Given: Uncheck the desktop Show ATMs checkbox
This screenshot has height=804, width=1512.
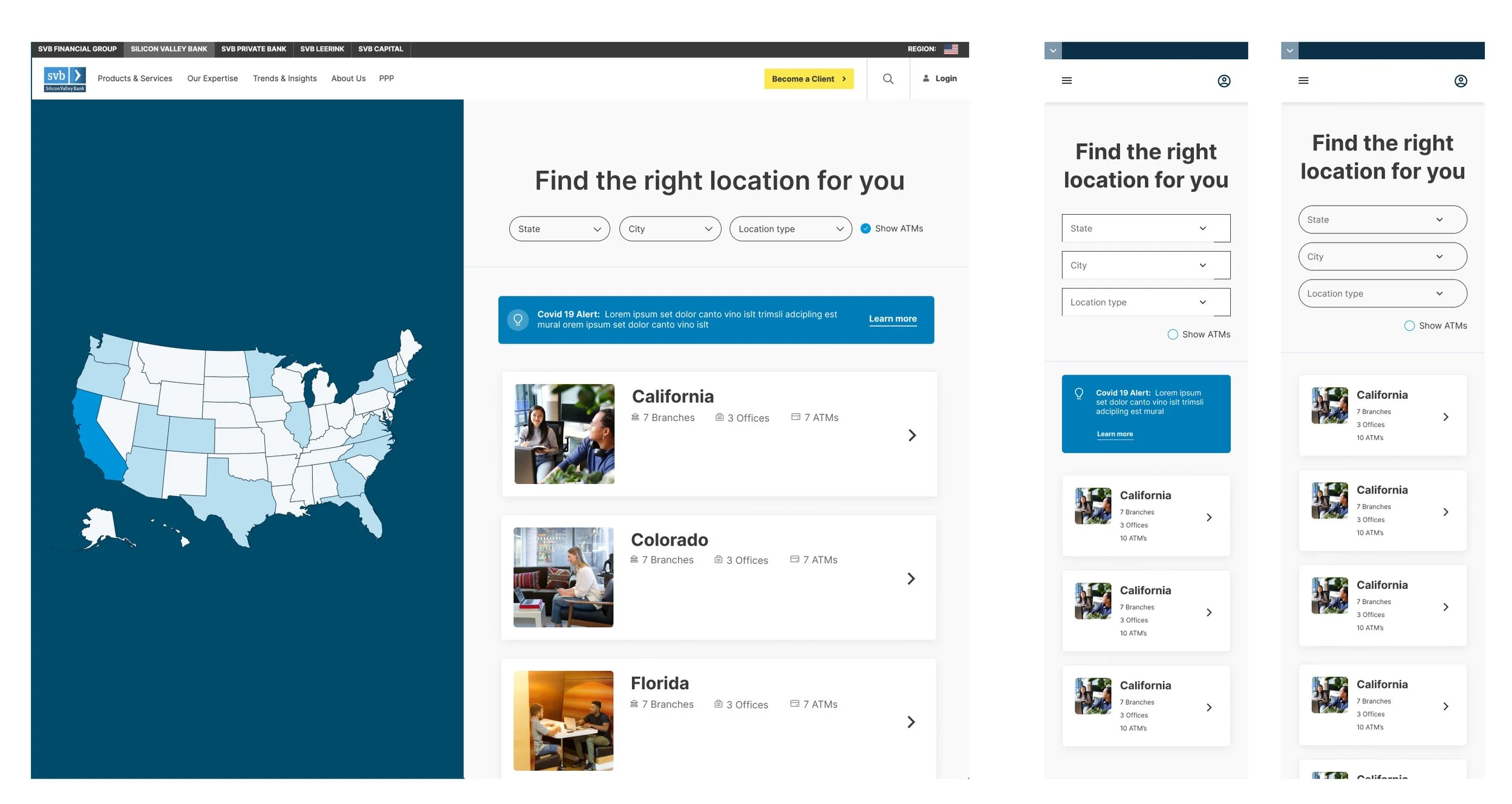Looking at the screenshot, I should pos(865,228).
